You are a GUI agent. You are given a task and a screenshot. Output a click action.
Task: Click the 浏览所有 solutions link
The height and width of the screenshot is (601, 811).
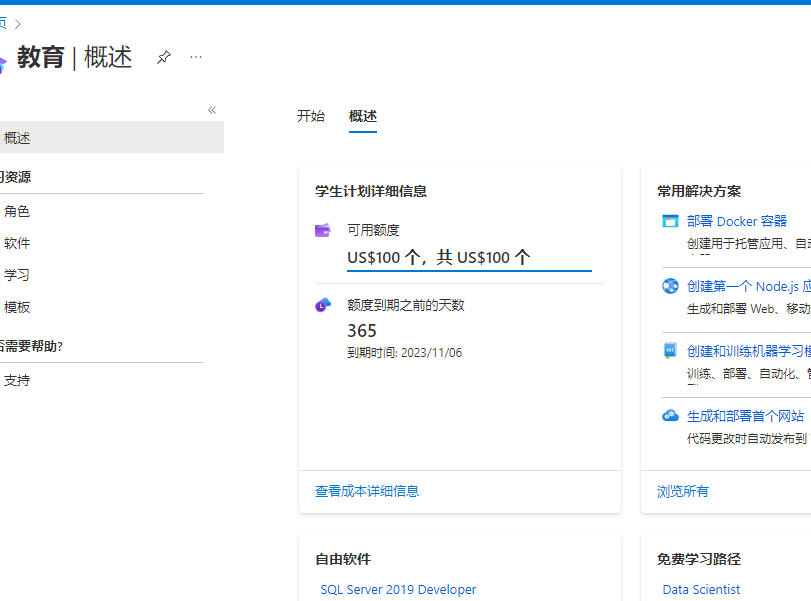coord(683,491)
